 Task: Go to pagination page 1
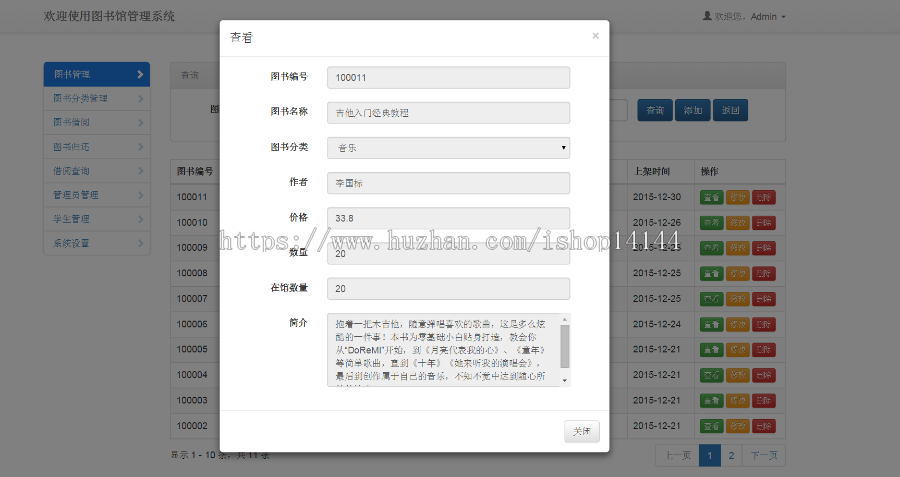point(710,455)
